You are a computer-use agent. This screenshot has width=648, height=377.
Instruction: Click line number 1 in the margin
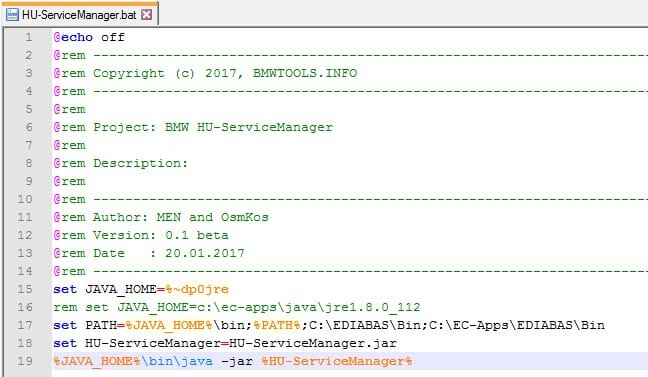(x=29, y=37)
